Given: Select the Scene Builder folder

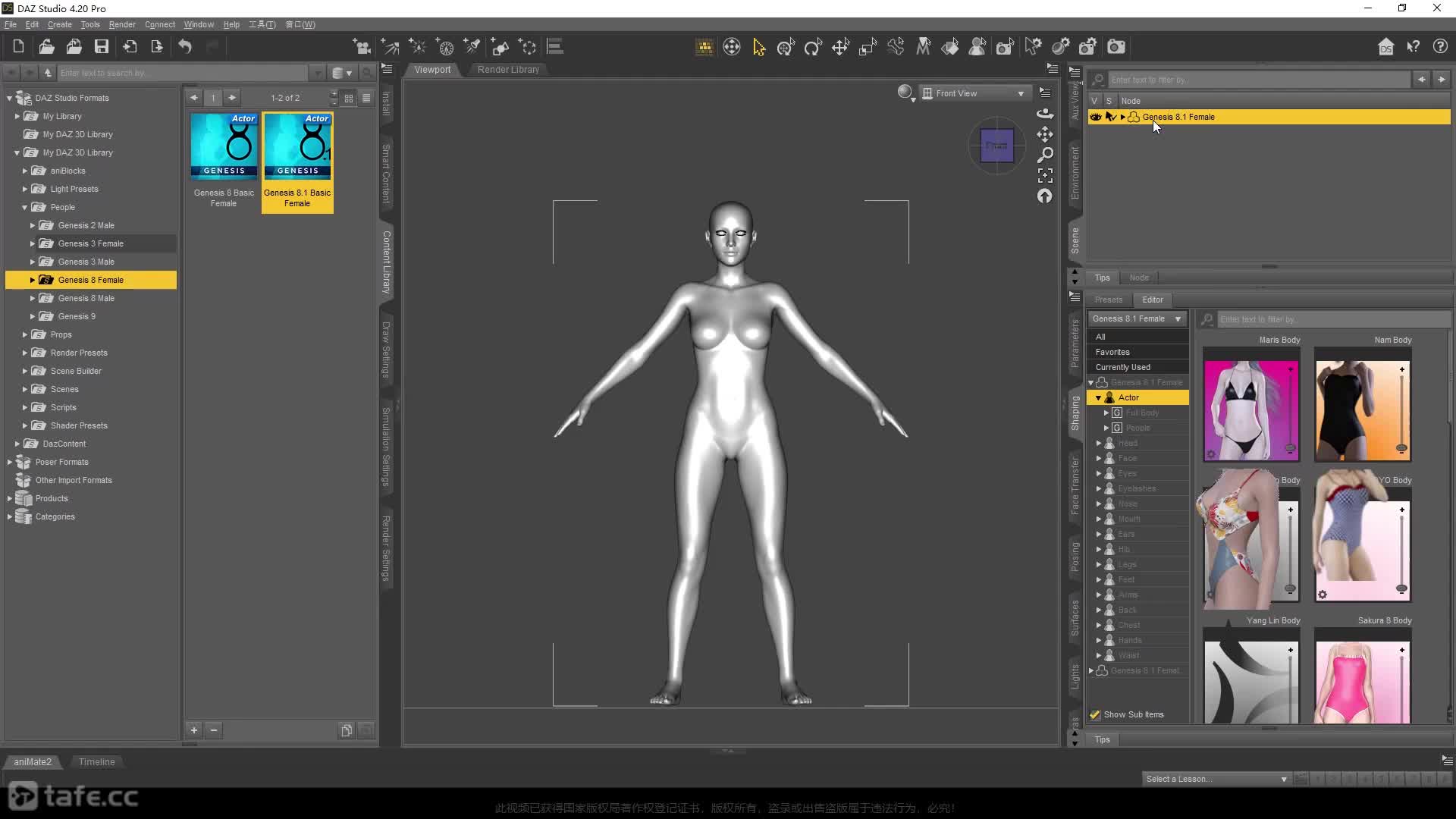Looking at the screenshot, I should [76, 371].
